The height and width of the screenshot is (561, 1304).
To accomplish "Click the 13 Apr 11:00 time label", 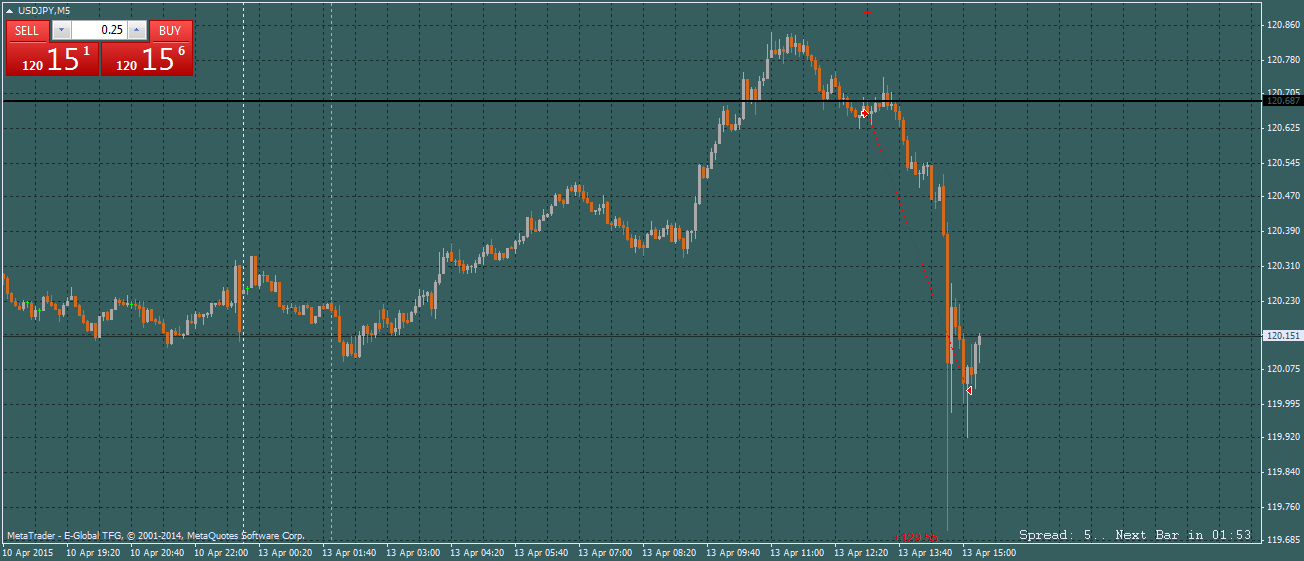I will pos(797,552).
